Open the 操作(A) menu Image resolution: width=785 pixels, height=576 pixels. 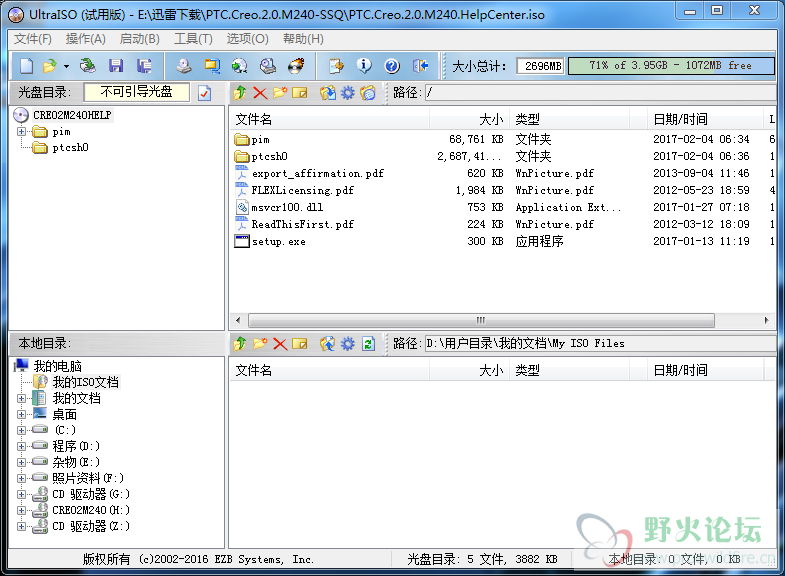86,39
